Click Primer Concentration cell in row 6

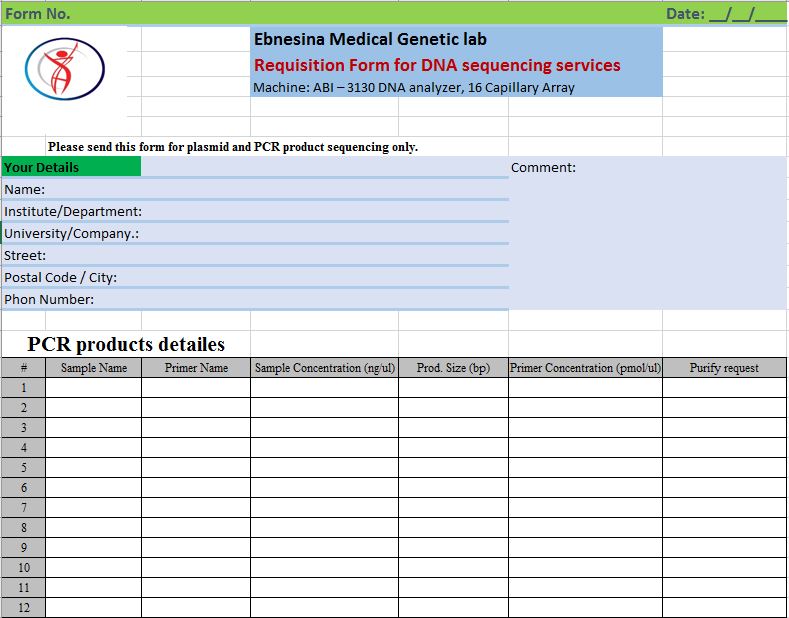coord(585,488)
